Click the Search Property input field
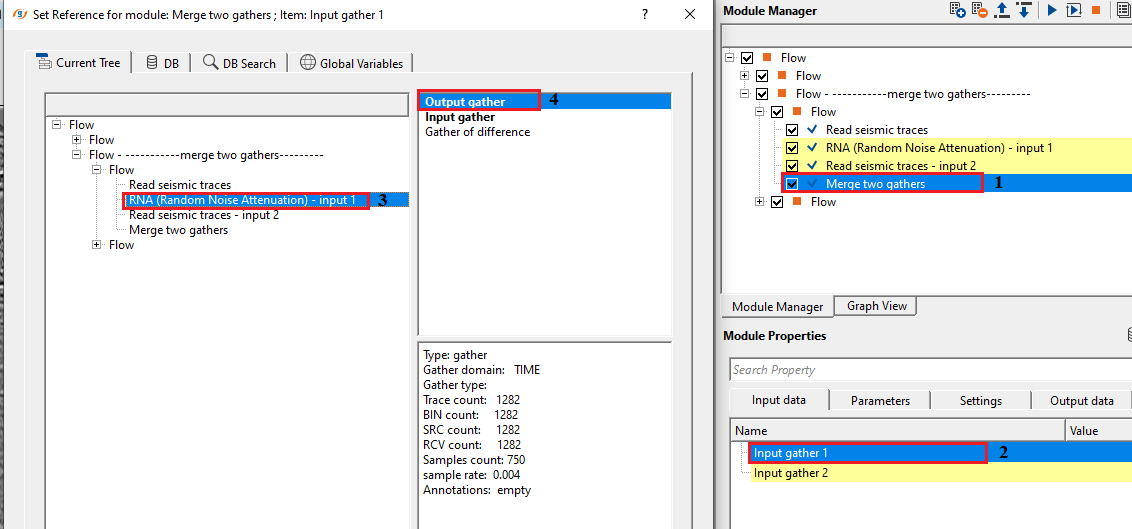 point(931,370)
